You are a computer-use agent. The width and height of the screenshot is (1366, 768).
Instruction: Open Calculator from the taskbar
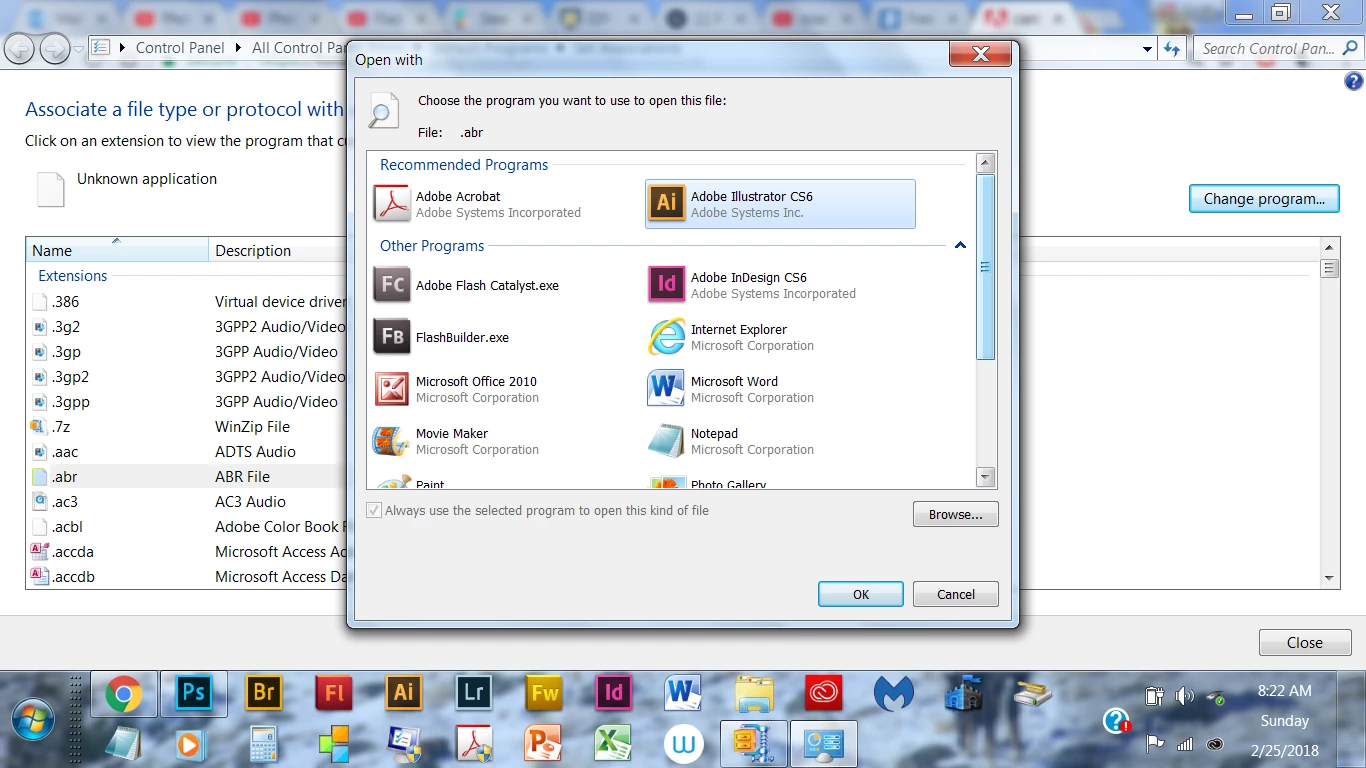click(264, 744)
